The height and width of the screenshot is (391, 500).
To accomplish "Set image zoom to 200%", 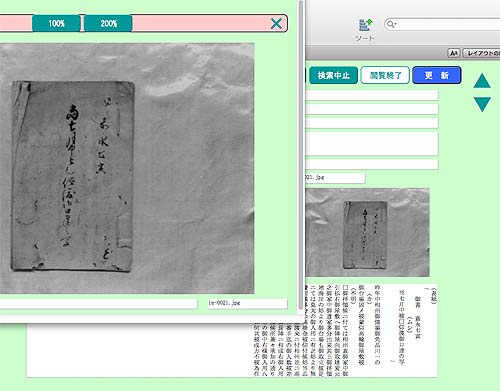I will [108, 23].
